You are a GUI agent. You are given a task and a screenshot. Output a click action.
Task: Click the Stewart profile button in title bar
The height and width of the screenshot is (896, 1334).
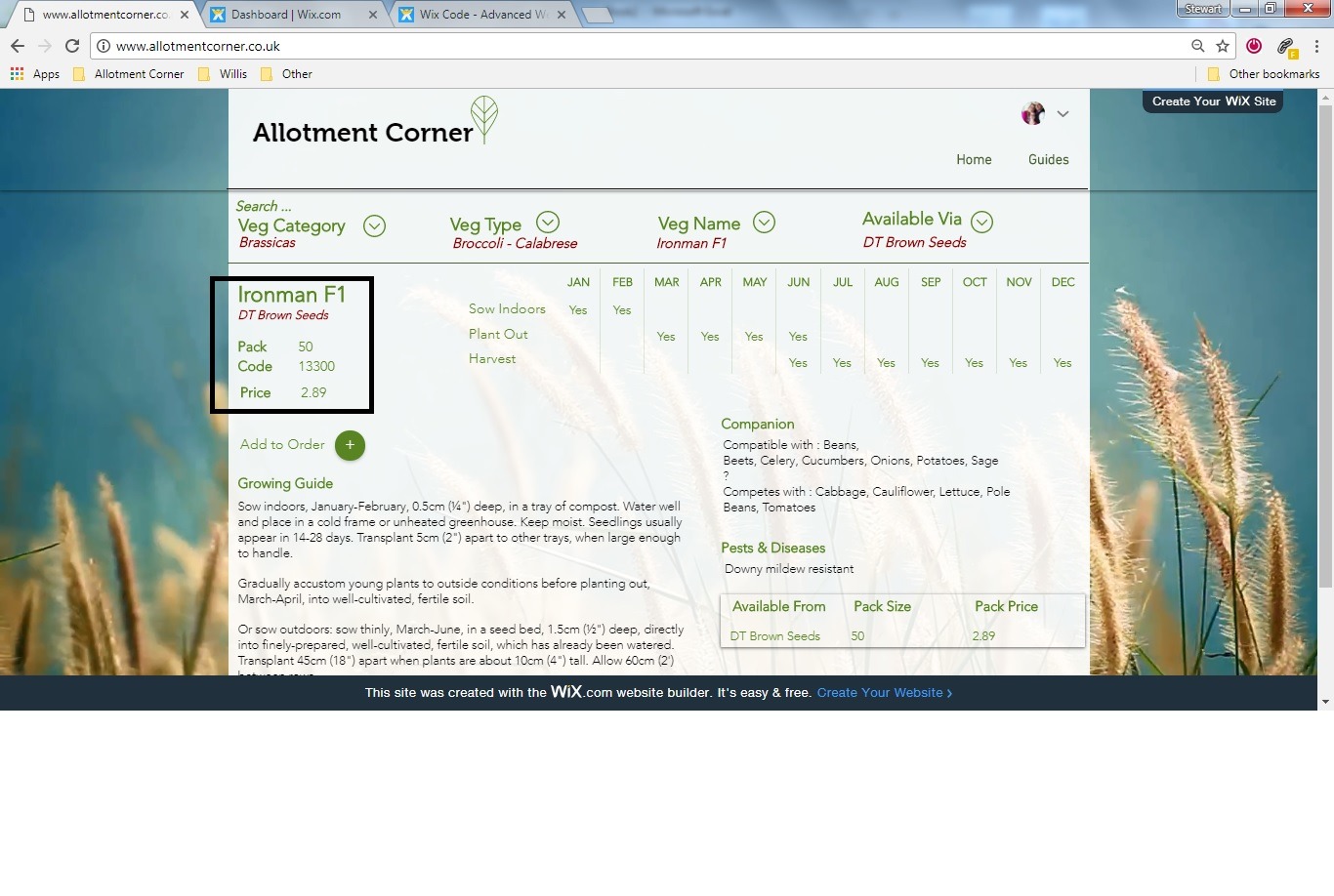pyautogui.click(x=1202, y=9)
